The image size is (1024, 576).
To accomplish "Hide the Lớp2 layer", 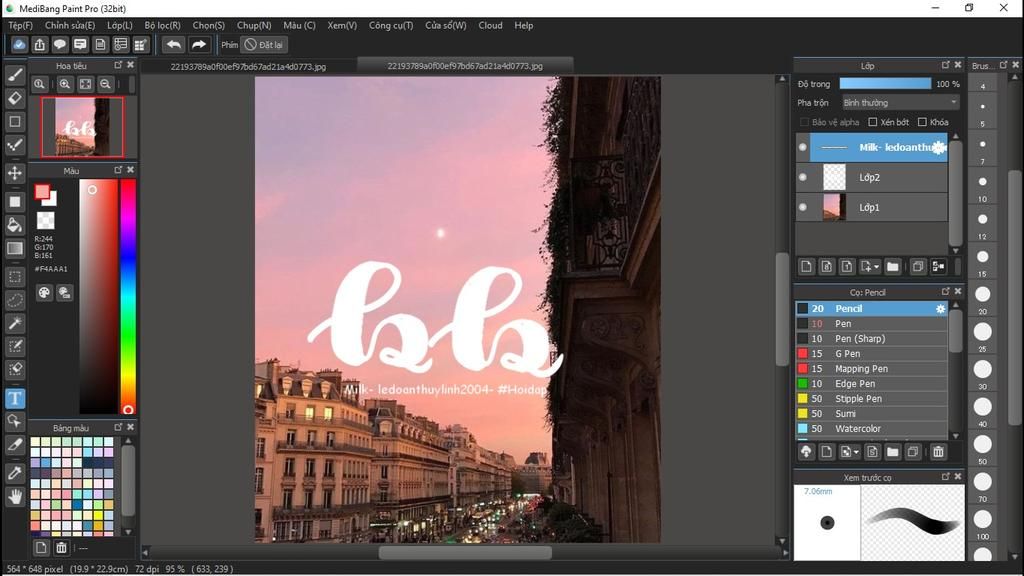I will point(803,177).
